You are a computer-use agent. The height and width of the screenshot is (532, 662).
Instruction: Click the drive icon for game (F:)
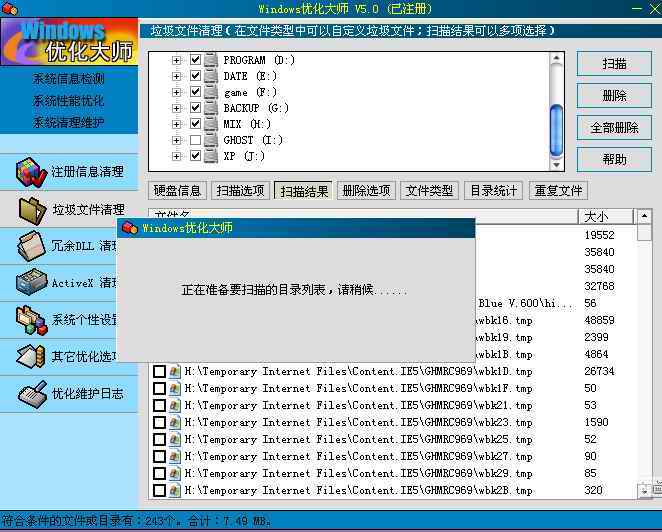tap(211, 92)
